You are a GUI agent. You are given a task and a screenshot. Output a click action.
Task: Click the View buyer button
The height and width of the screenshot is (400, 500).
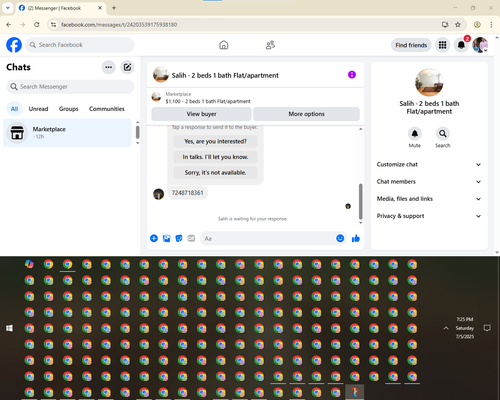click(201, 114)
